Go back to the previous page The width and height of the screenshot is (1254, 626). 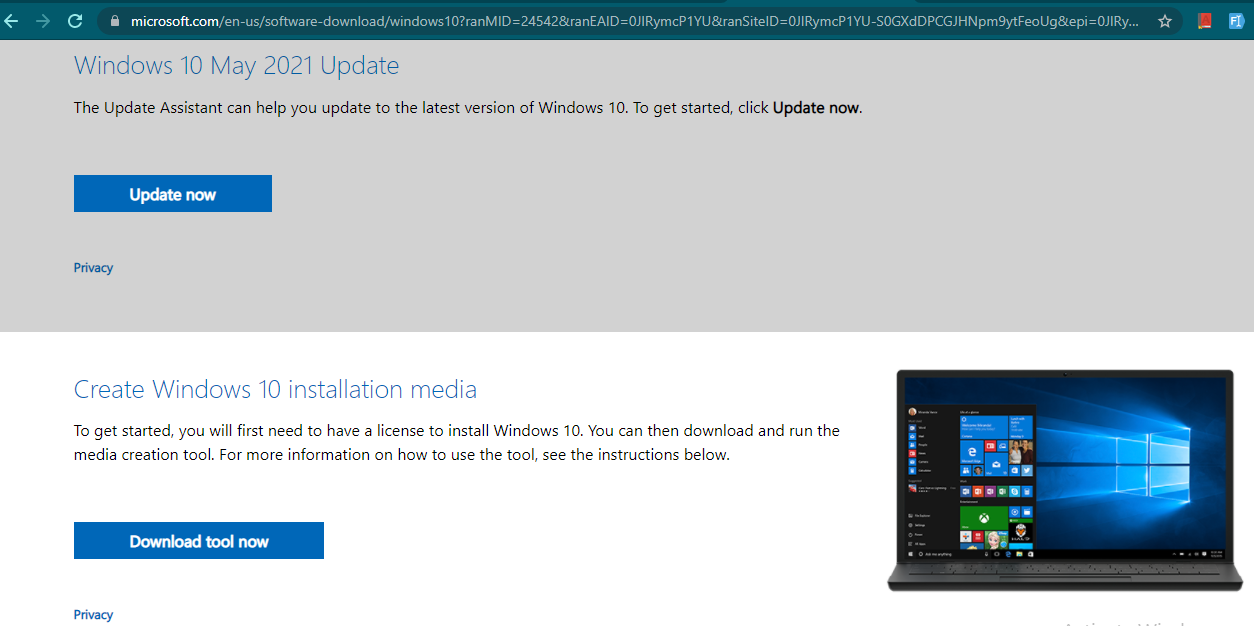click(11, 20)
